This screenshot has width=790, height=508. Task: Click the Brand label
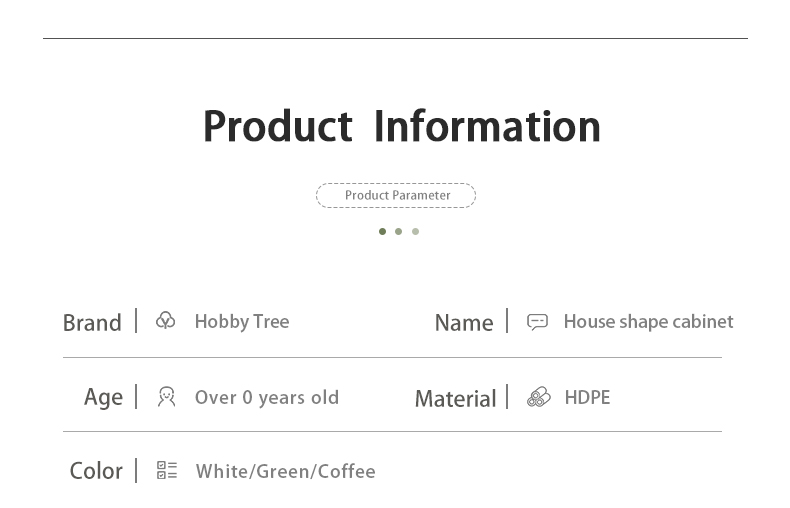coord(92,322)
